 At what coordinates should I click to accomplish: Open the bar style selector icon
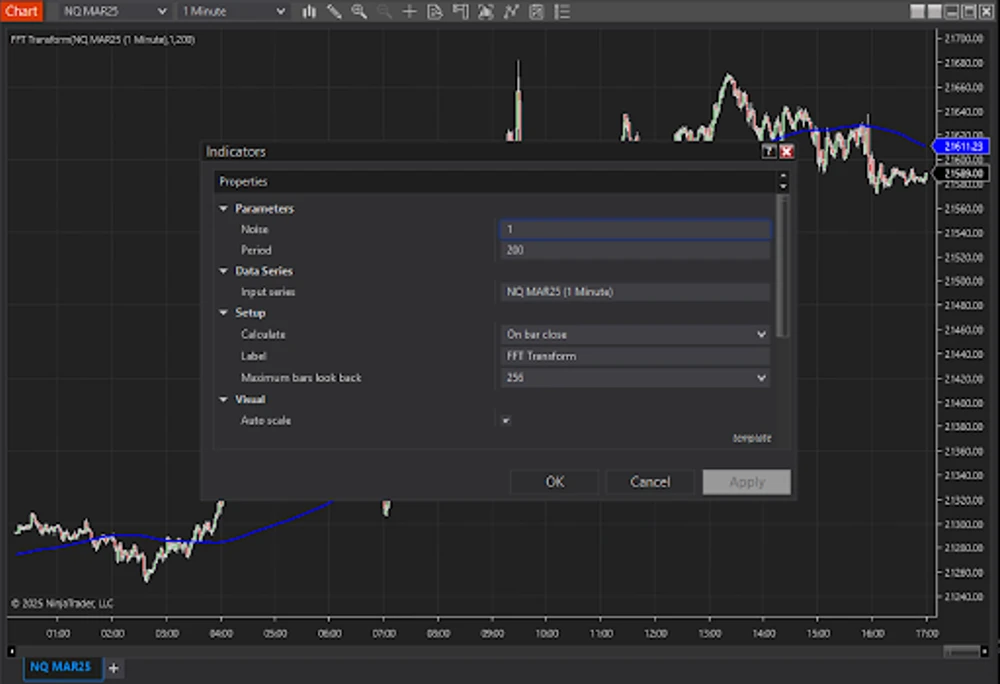(309, 11)
